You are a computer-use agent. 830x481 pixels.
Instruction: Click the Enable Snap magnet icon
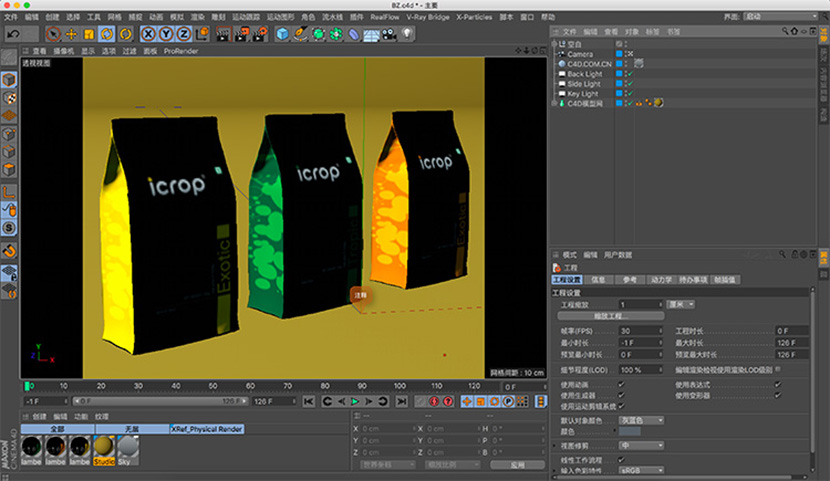[x=9, y=250]
